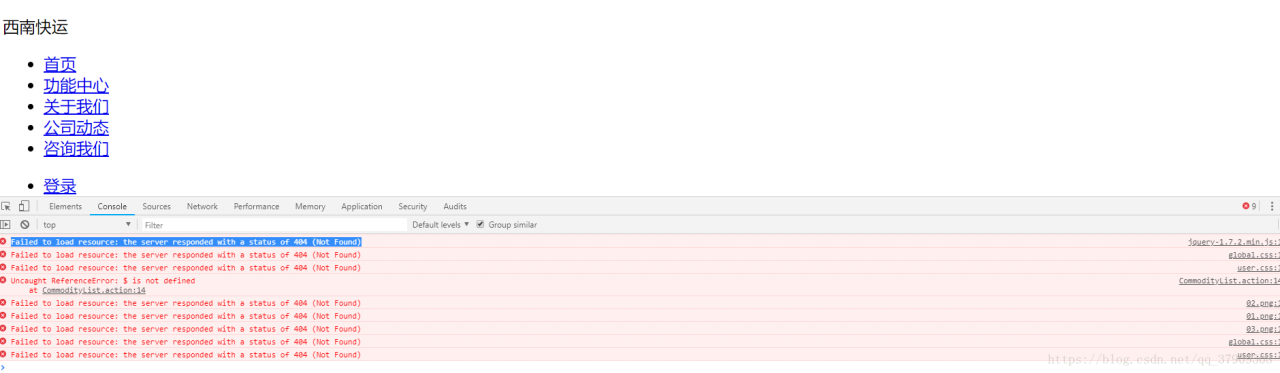The width and height of the screenshot is (1280, 373).
Task: Click the 咨询我们 link
Action: click(76, 148)
